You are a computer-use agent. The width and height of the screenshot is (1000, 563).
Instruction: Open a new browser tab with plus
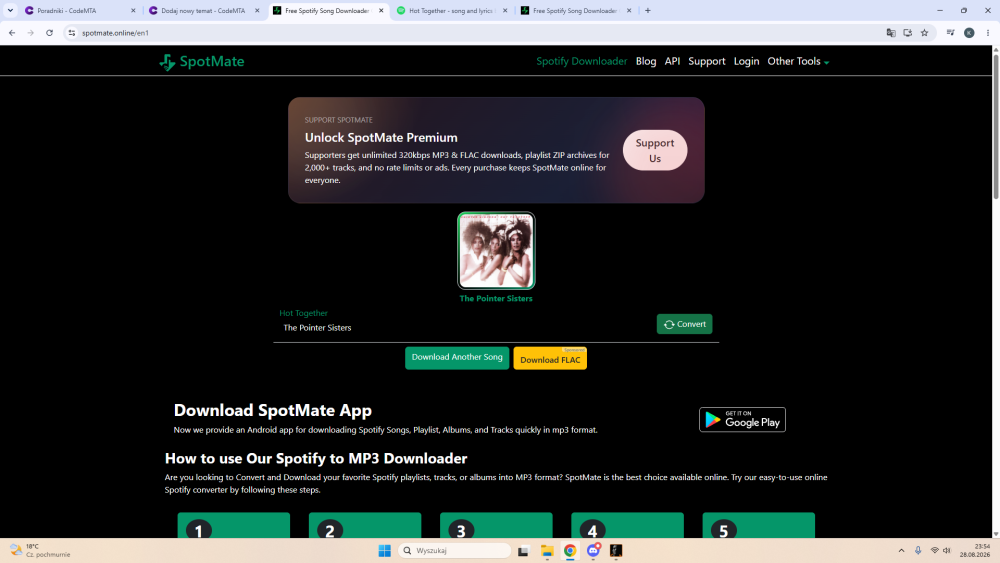click(x=647, y=10)
